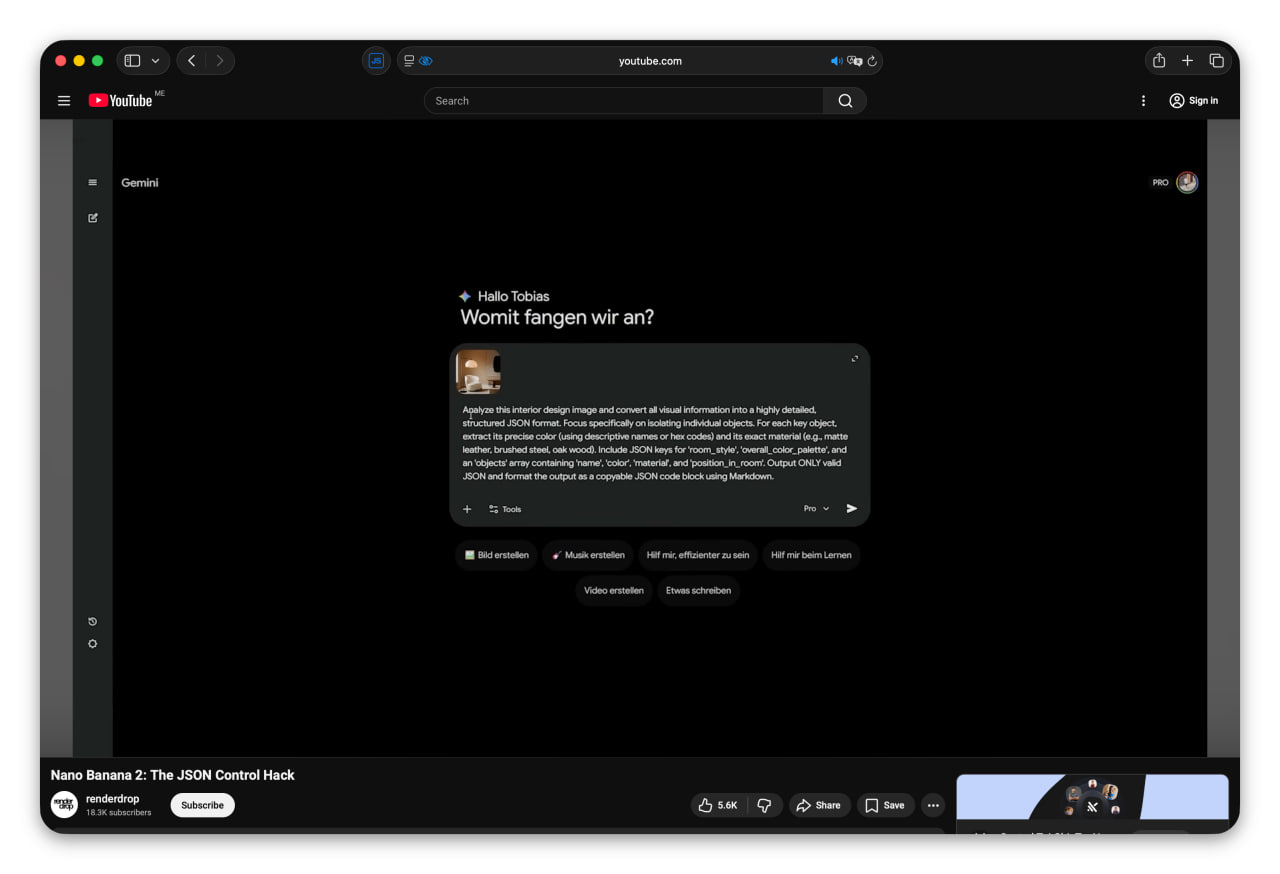Subscribe to renderdrop channel
Viewport: 1280px width, 874px height.
[x=202, y=805]
